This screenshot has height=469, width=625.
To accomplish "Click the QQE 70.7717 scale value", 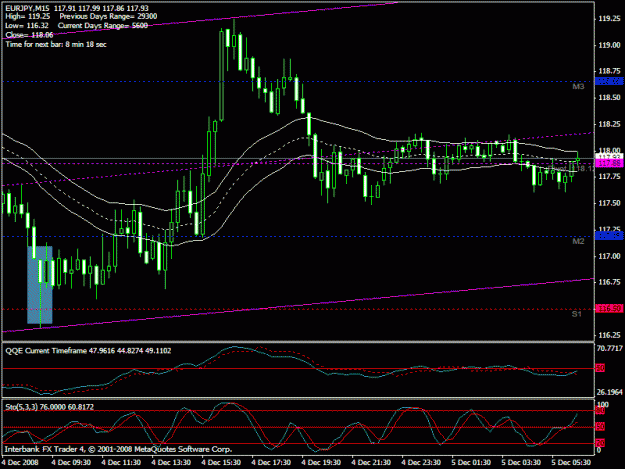I will tap(609, 348).
